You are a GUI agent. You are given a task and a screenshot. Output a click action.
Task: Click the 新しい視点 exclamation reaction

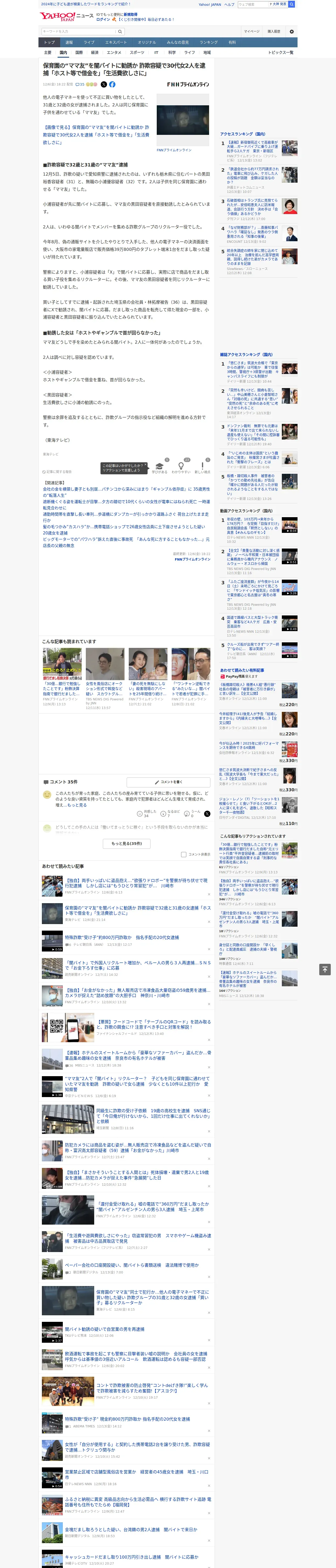(x=203, y=468)
